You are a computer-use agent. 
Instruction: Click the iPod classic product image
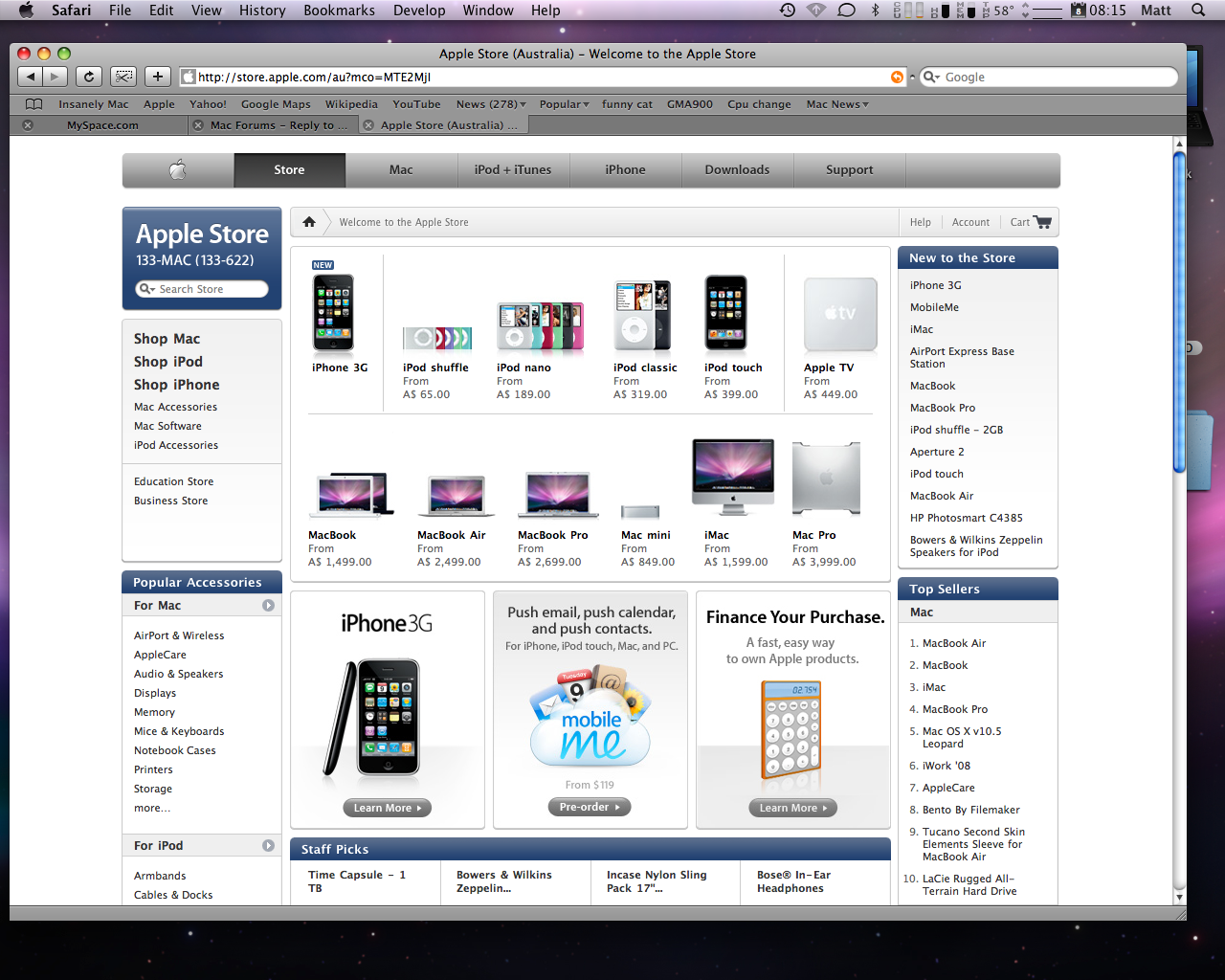pyautogui.click(x=643, y=316)
